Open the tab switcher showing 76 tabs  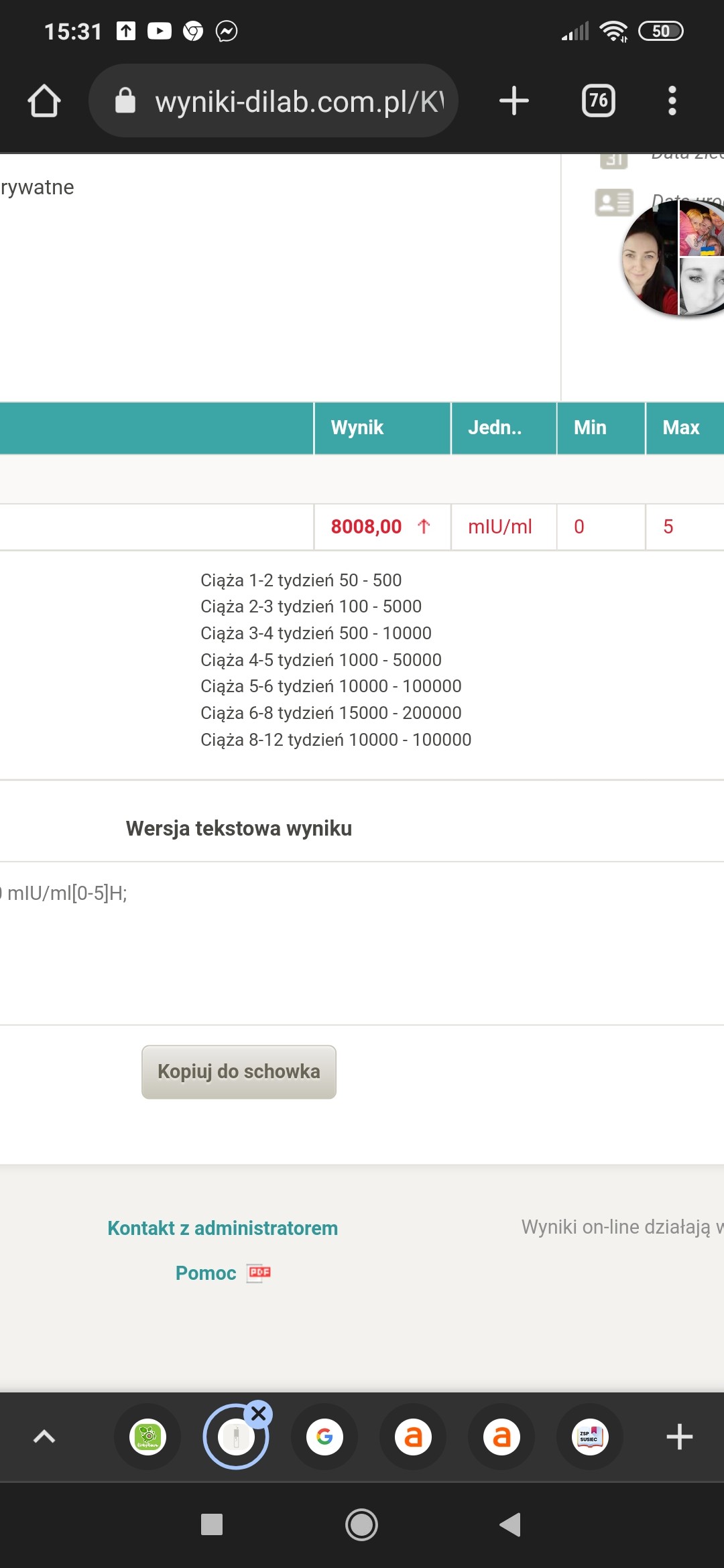[x=598, y=101]
